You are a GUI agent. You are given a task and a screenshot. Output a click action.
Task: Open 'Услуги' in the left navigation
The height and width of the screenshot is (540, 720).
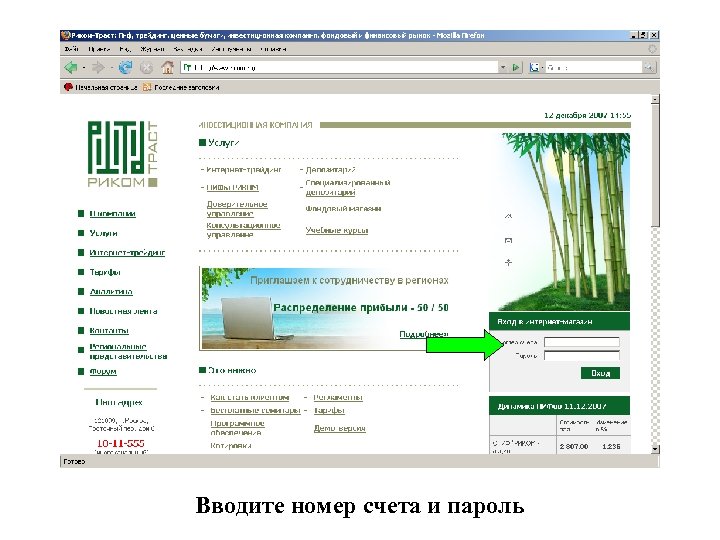click(103, 233)
